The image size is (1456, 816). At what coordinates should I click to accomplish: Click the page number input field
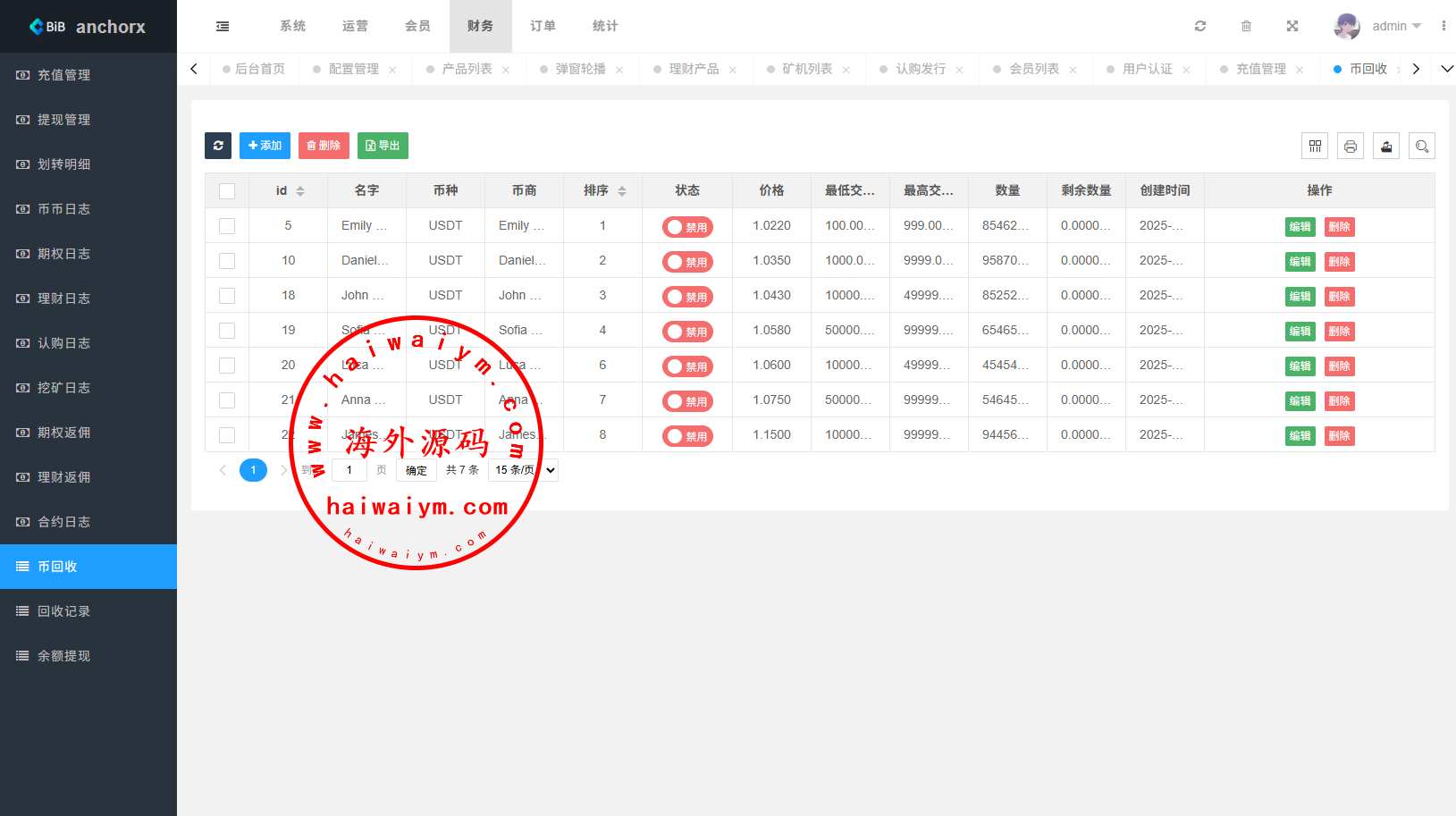coord(349,470)
